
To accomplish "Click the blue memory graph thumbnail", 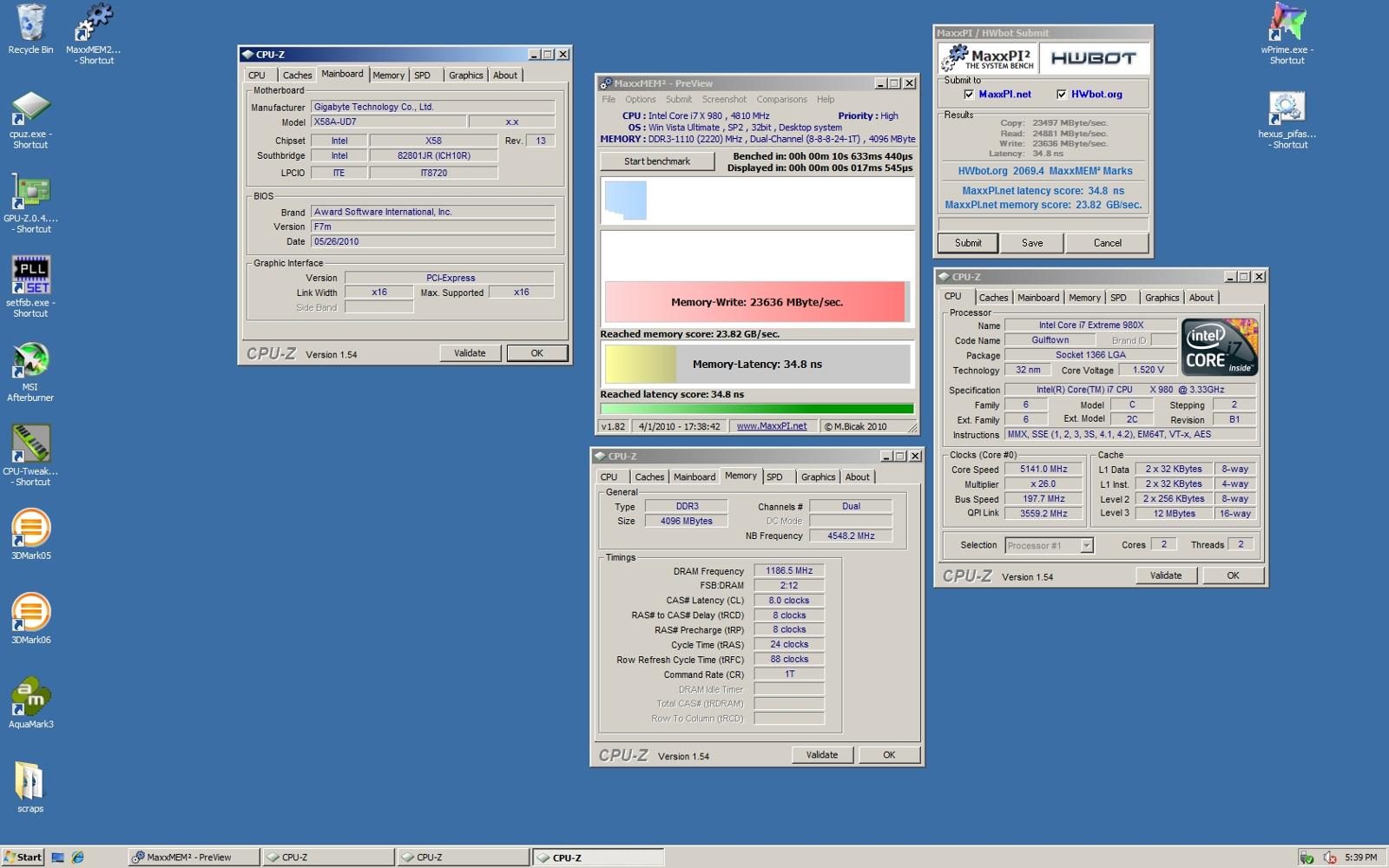I will tap(625, 200).
